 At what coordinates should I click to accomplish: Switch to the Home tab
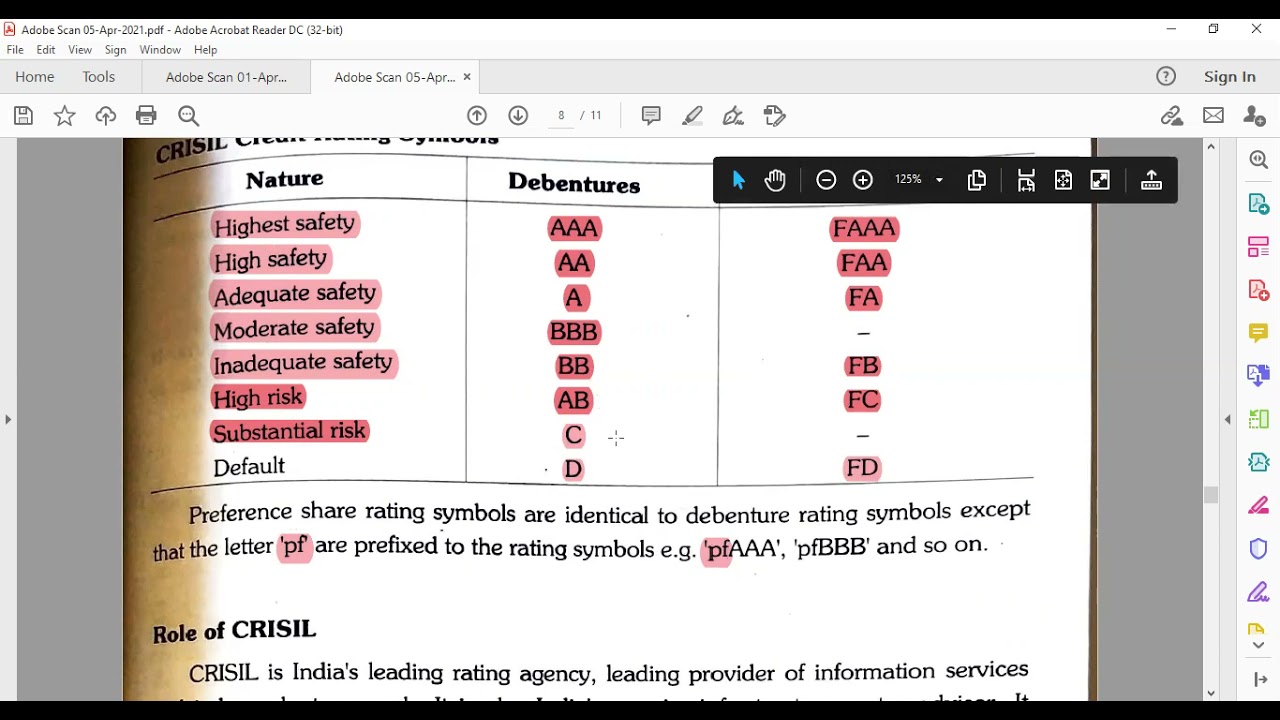[x=35, y=77]
